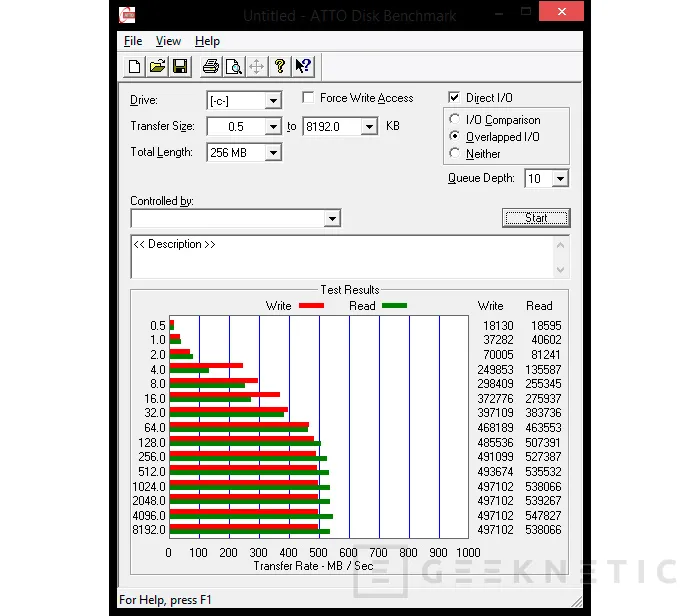Screen dimensions: 700x616
Task: Click green Read legend color swatch
Action: pos(395,306)
